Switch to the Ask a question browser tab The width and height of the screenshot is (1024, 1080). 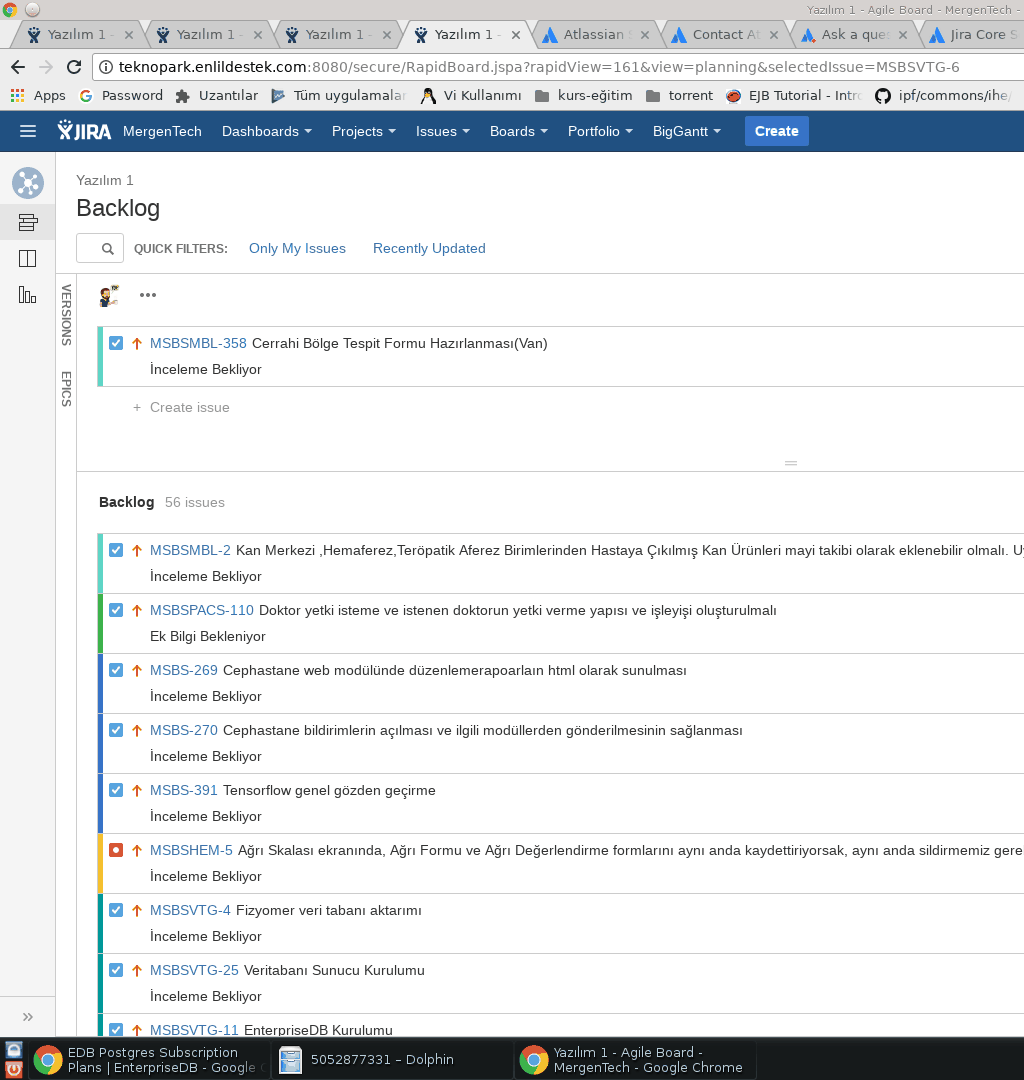pos(854,34)
